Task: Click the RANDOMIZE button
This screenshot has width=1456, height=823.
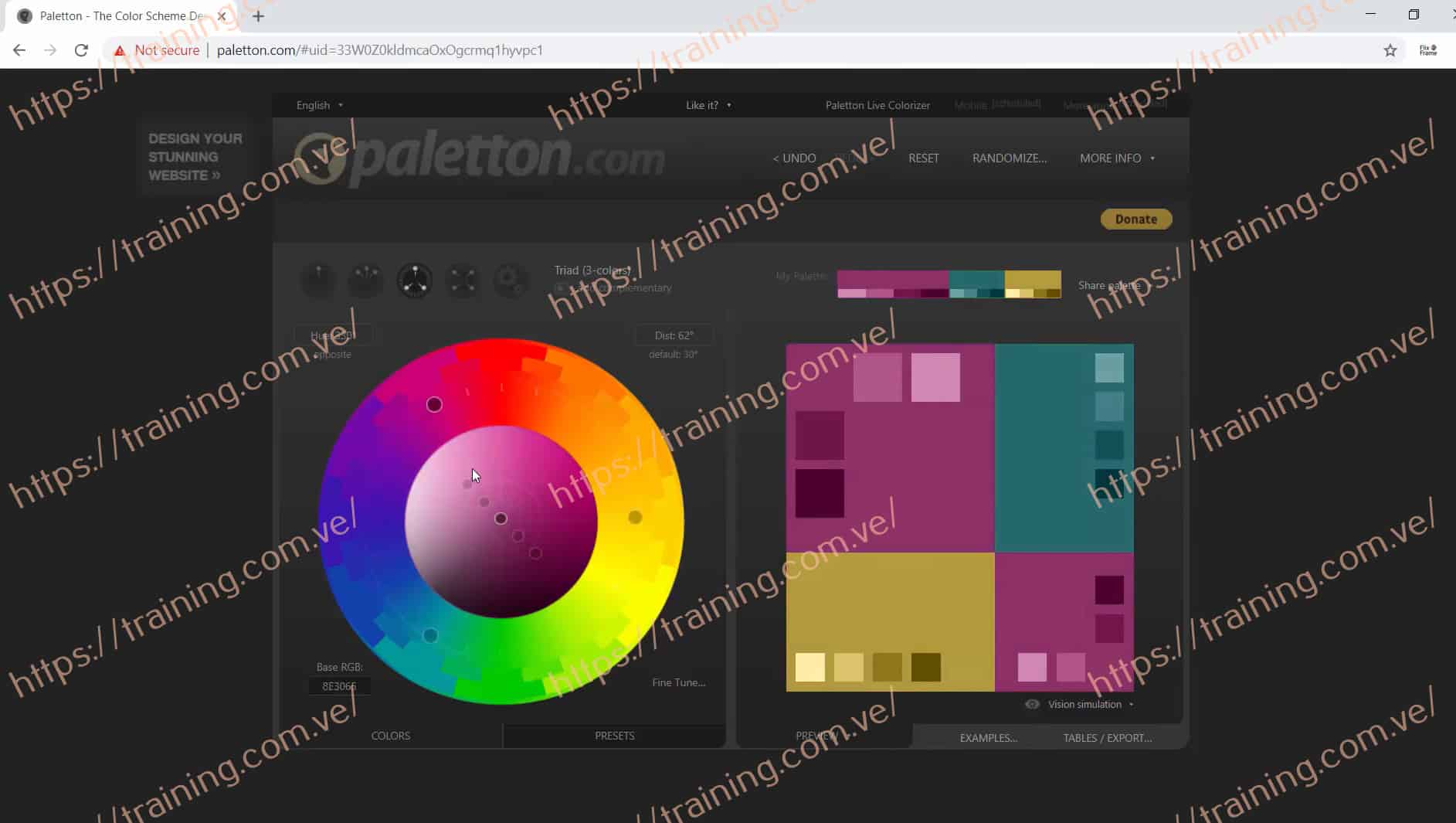Action: coord(1009,158)
